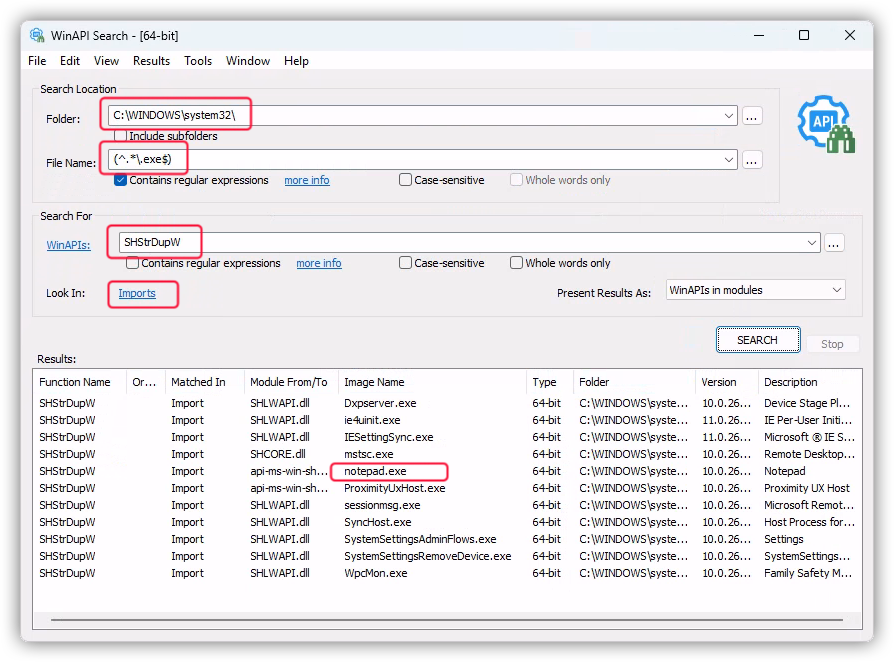
Task: Expand the File Name pattern dropdown
Action: click(x=728, y=160)
